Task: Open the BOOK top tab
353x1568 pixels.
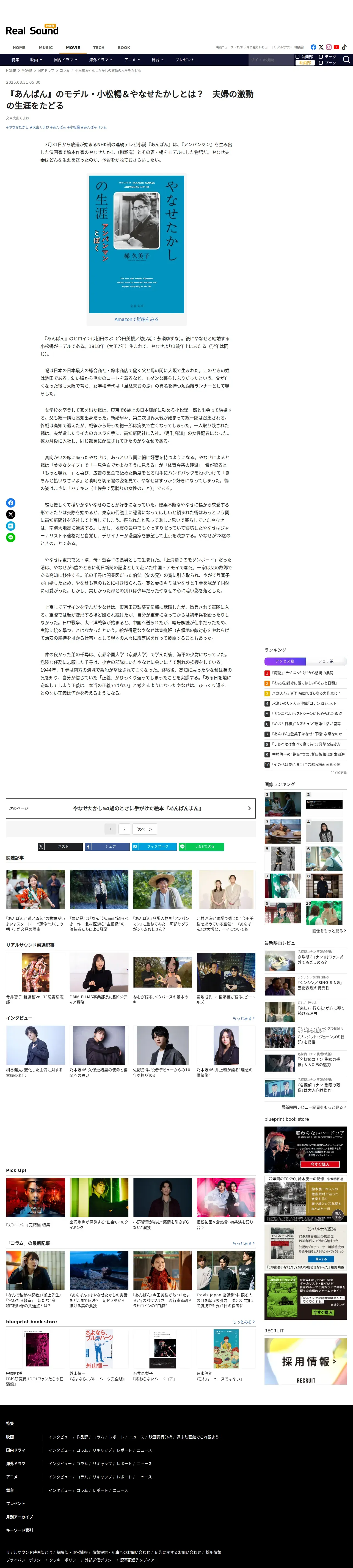Action: 124,48
